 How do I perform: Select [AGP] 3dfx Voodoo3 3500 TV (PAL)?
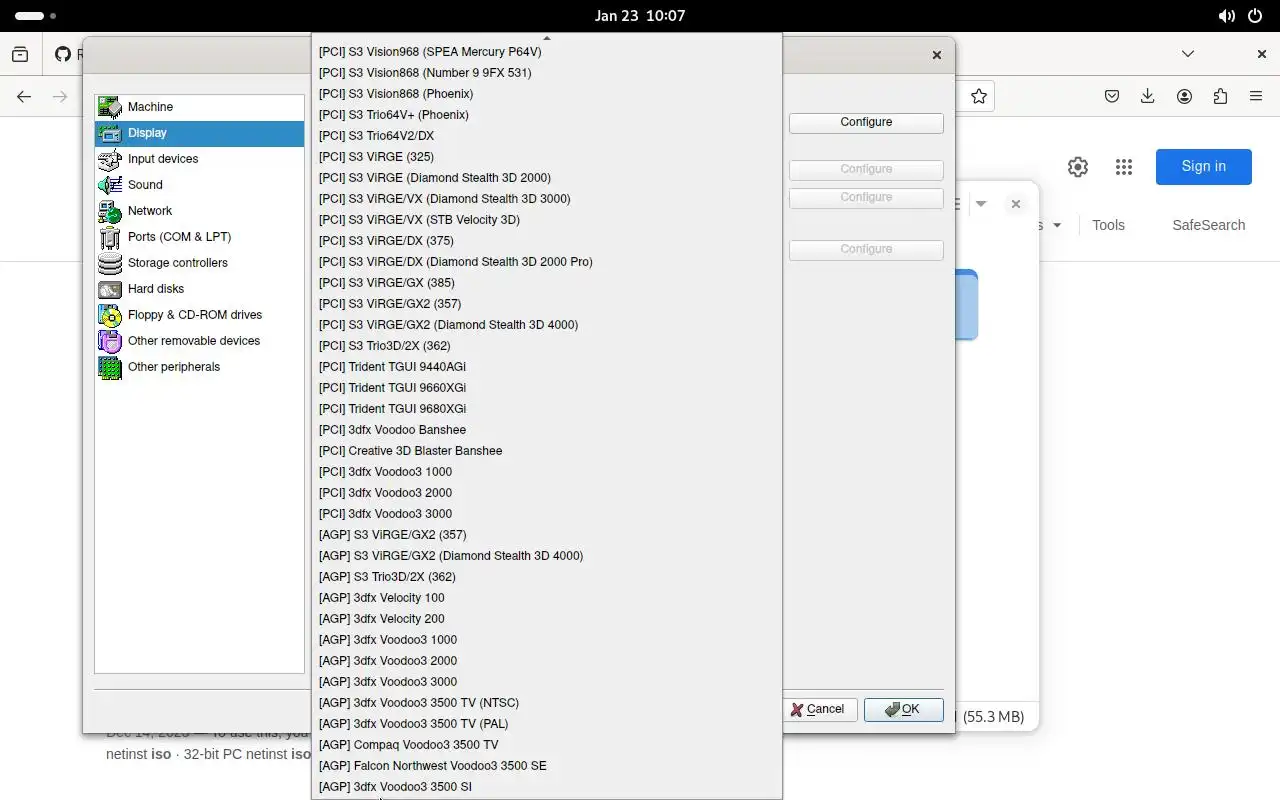coord(547,724)
